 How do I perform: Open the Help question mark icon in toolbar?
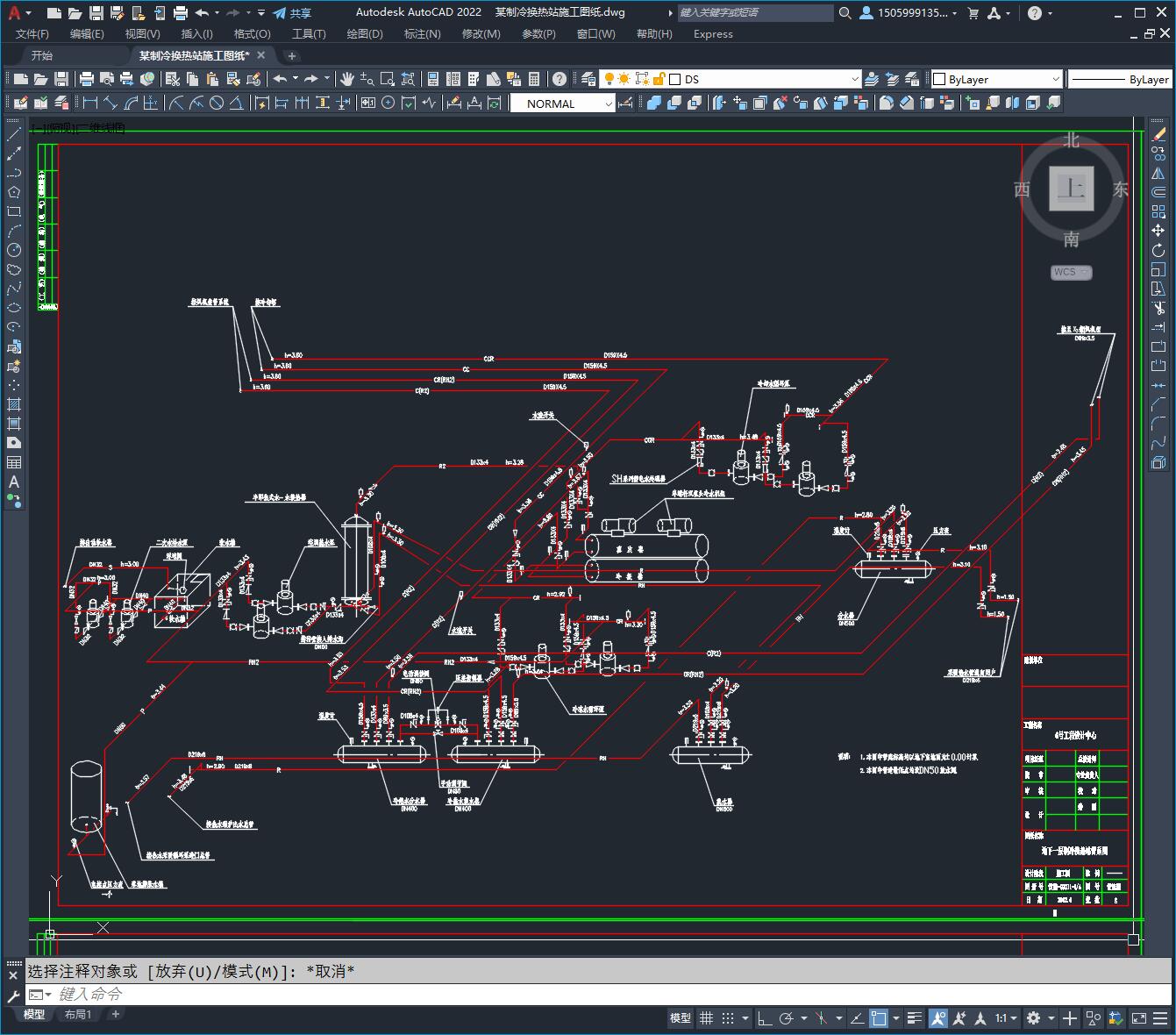[559, 79]
